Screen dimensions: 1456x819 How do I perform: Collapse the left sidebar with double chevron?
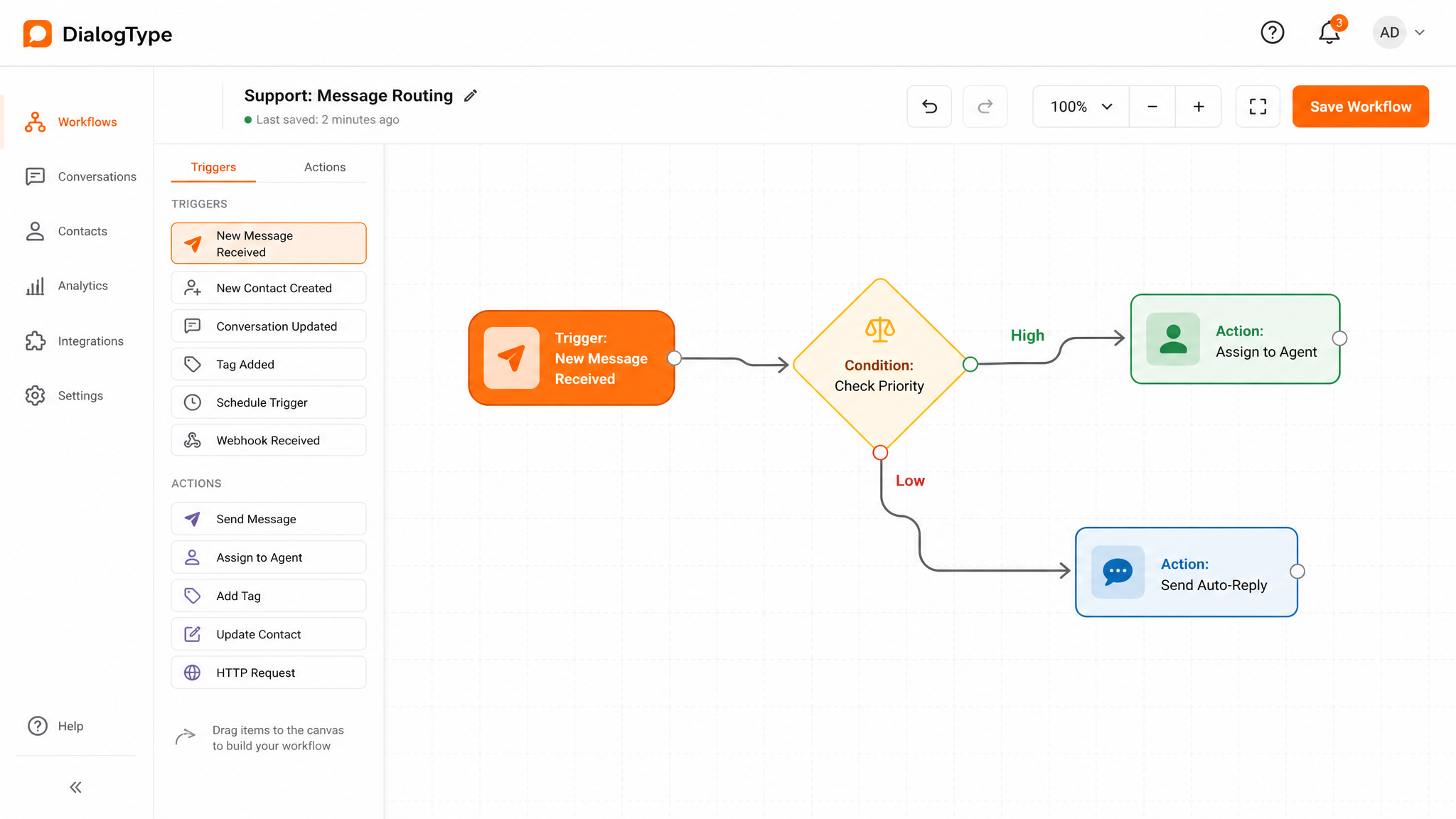pos(75,787)
